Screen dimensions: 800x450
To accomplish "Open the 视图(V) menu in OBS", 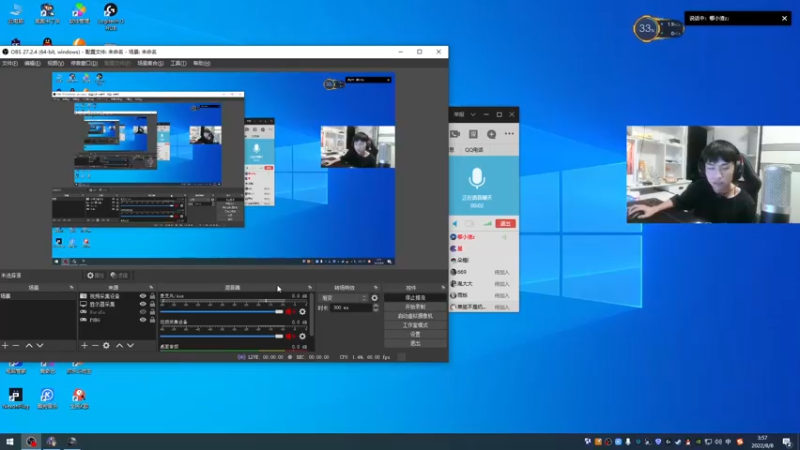I will pos(55,63).
